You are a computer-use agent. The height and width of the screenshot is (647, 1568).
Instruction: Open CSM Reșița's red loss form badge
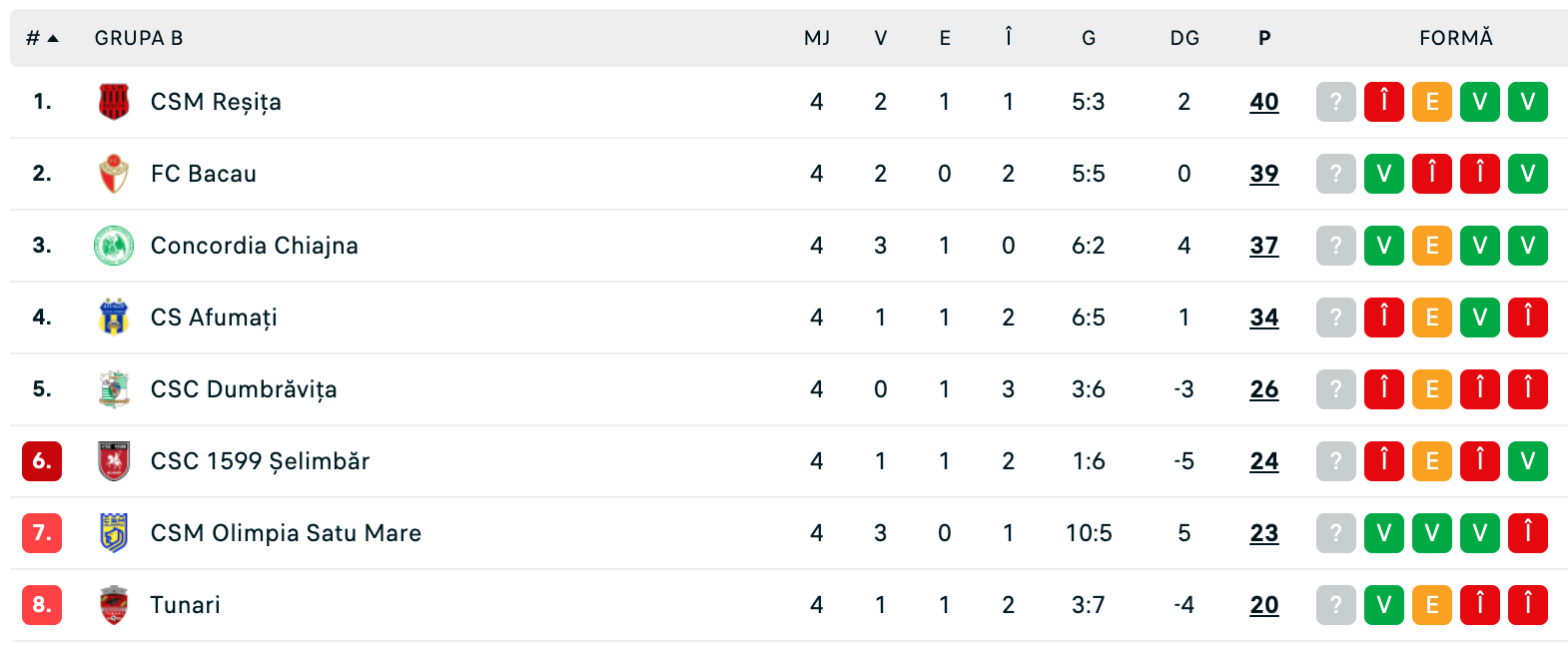[1383, 102]
